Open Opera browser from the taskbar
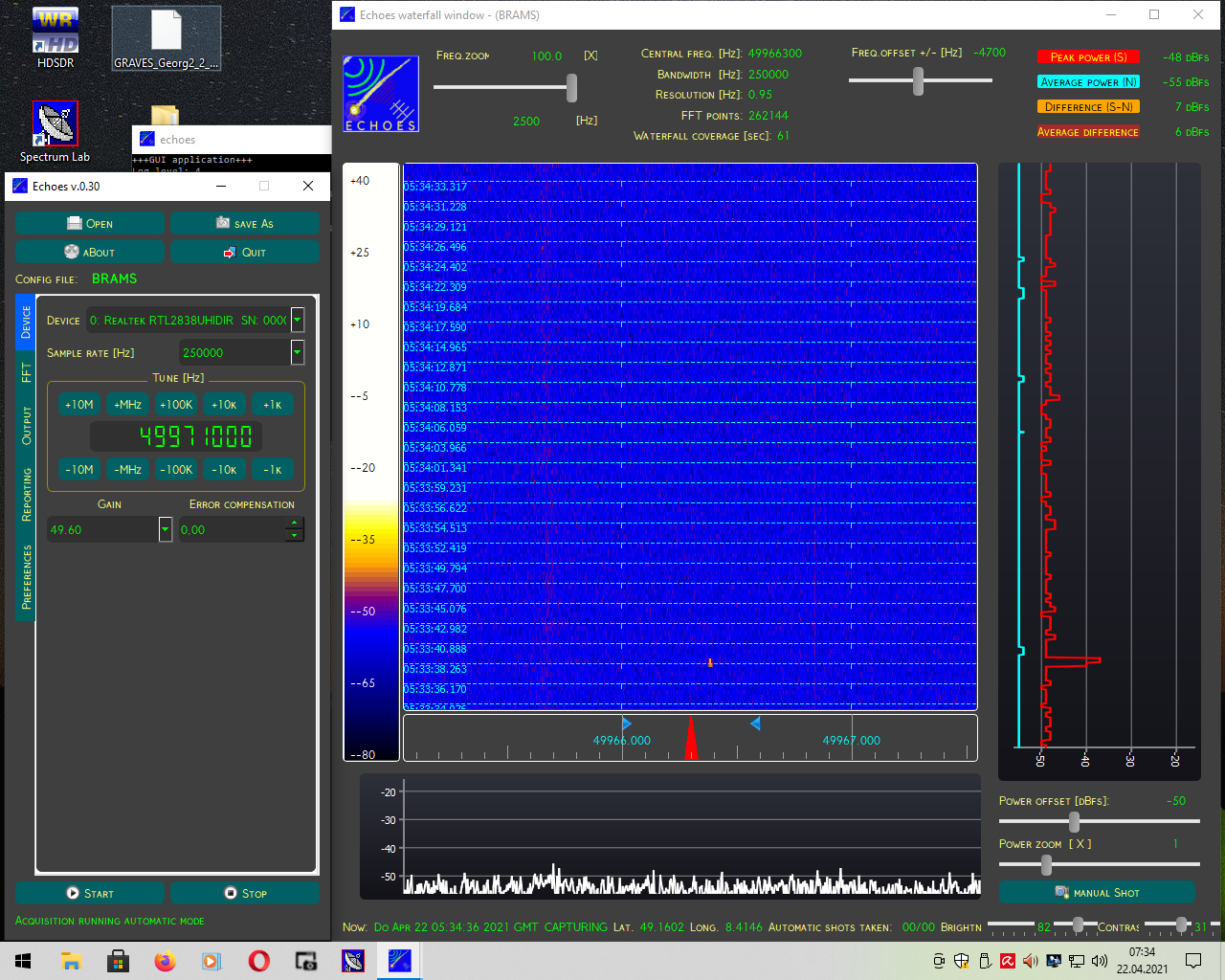The width and height of the screenshot is (1225, 980). coord(258,961)
